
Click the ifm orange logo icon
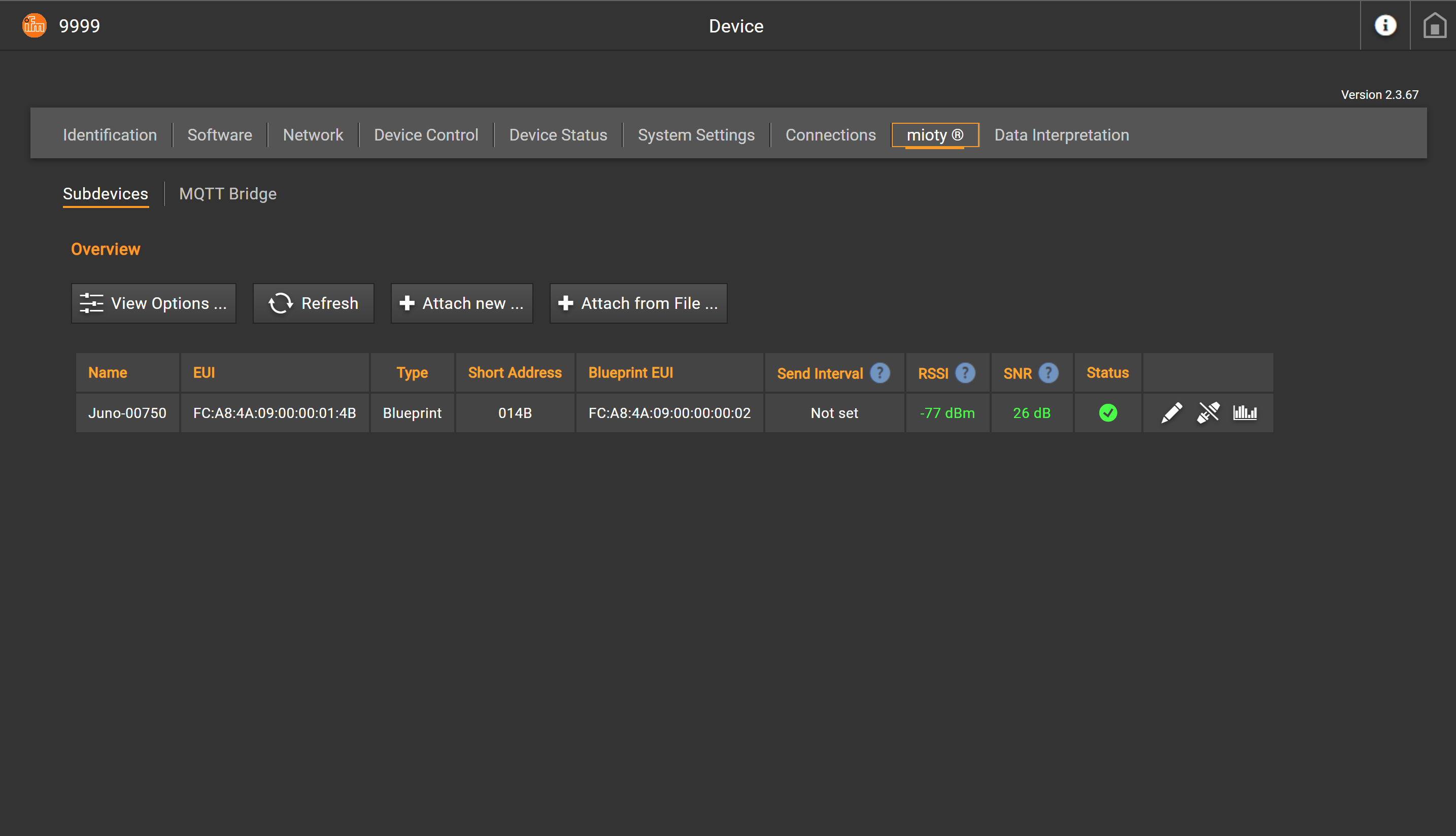pyautogui.click(x=34, y=25)
